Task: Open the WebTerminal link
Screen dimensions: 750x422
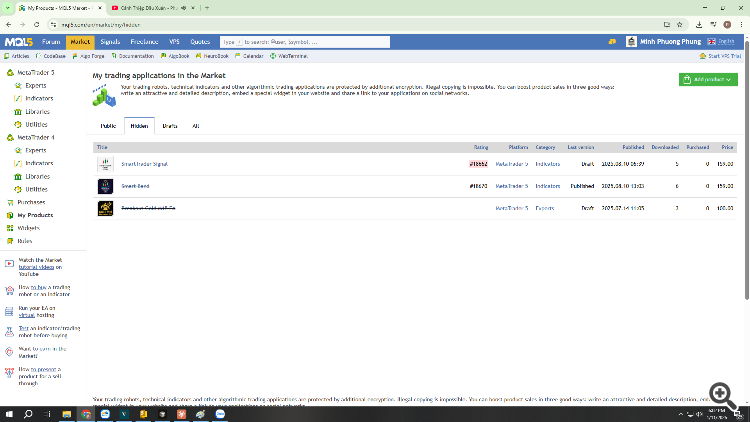Action: pos(289,56)
